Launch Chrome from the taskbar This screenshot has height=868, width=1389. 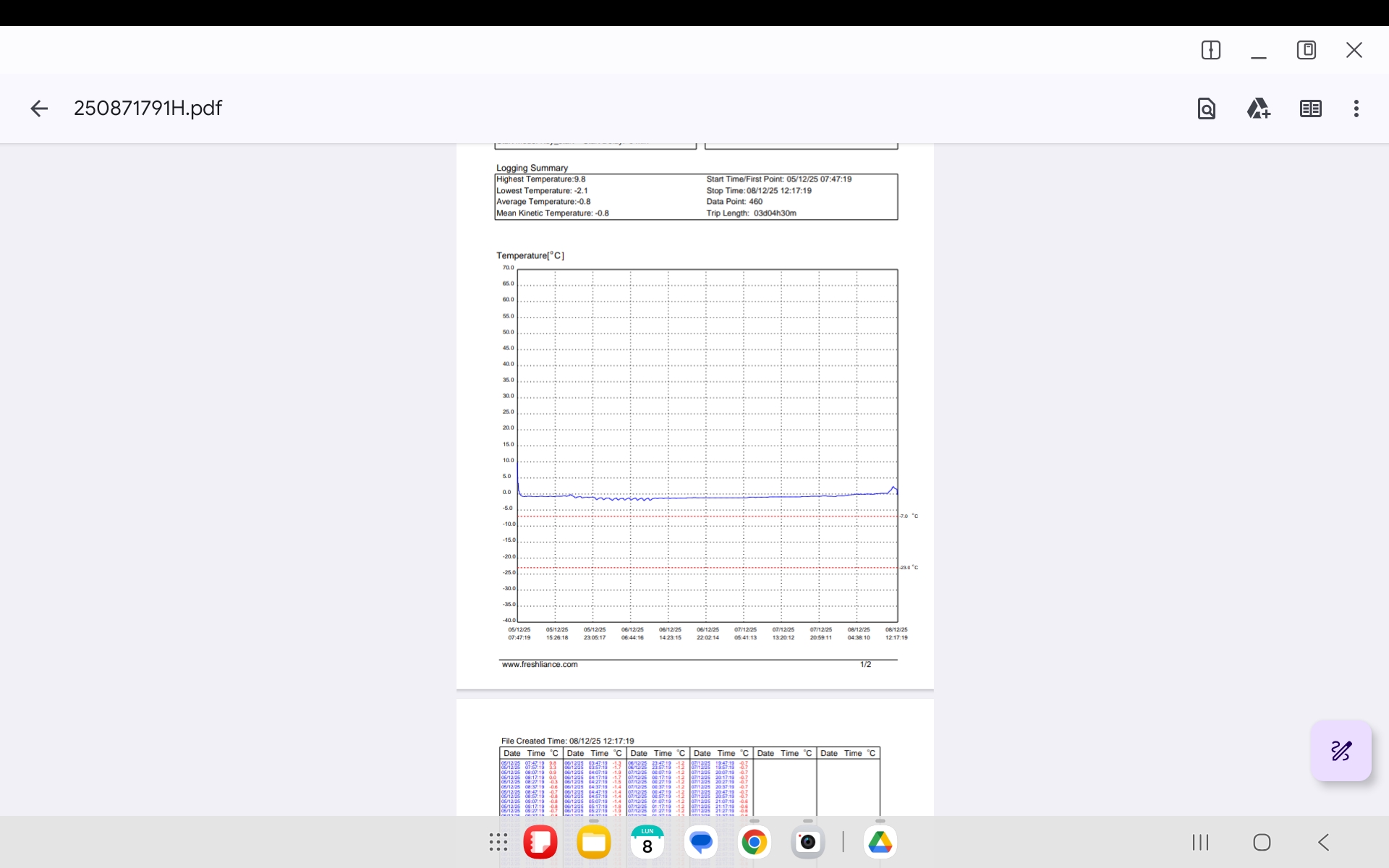[754, 842]
